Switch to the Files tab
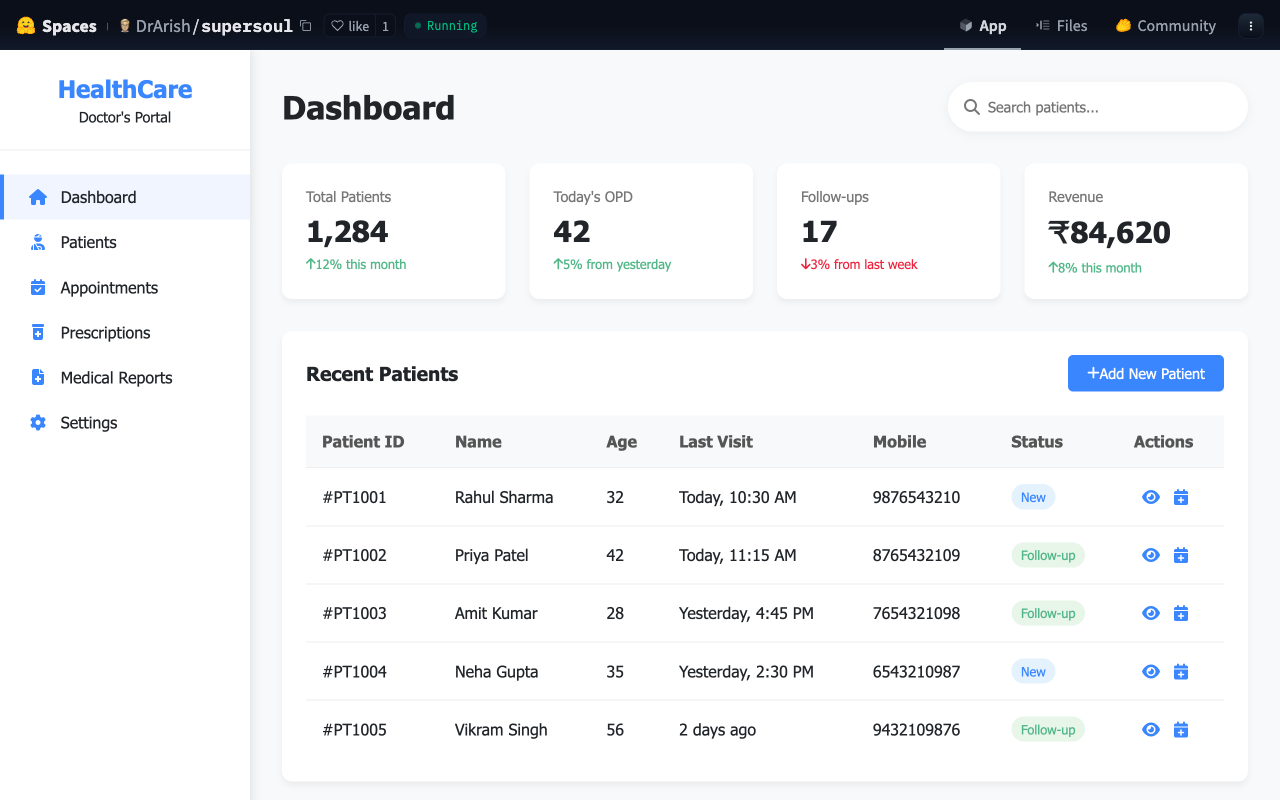1280x800 pixels. tap(1061, 26)
